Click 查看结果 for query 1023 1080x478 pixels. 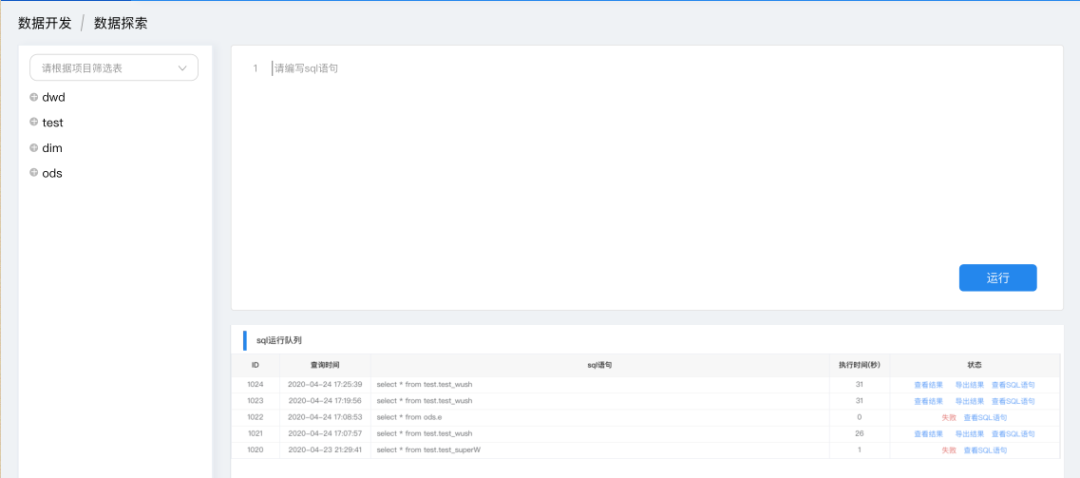pos(928,400)
